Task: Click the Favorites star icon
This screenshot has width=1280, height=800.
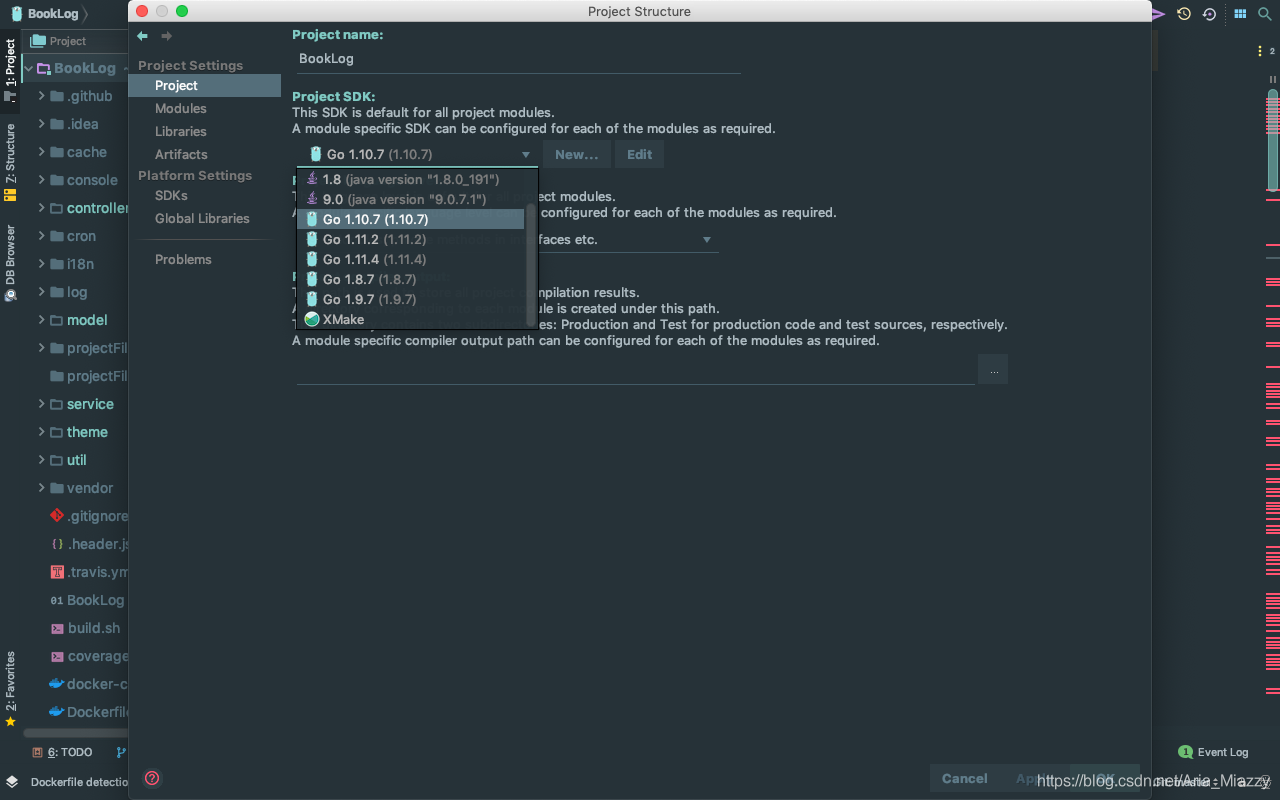Action: coord(10,721)
